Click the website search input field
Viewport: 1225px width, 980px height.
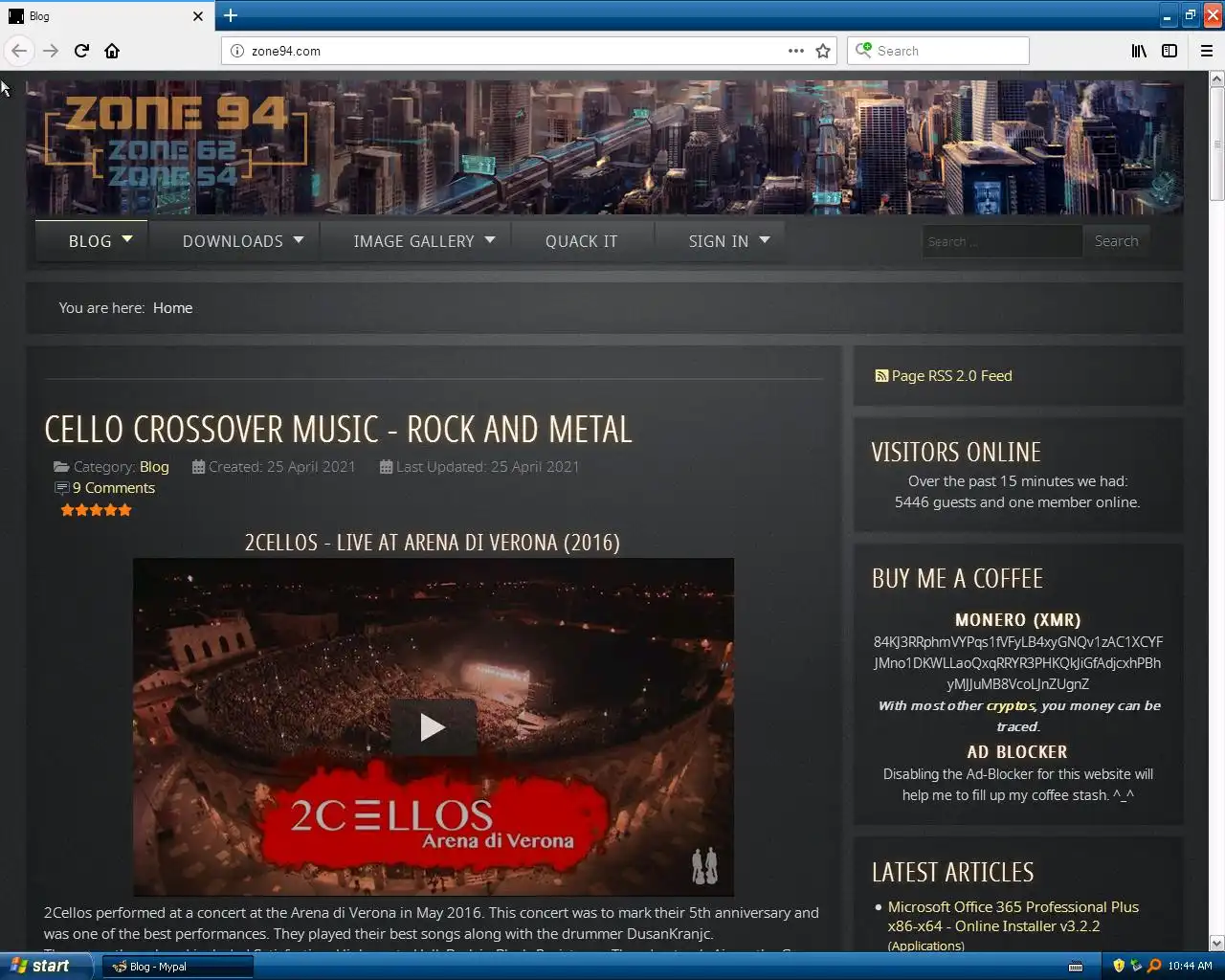click(x=1001, y=241)
